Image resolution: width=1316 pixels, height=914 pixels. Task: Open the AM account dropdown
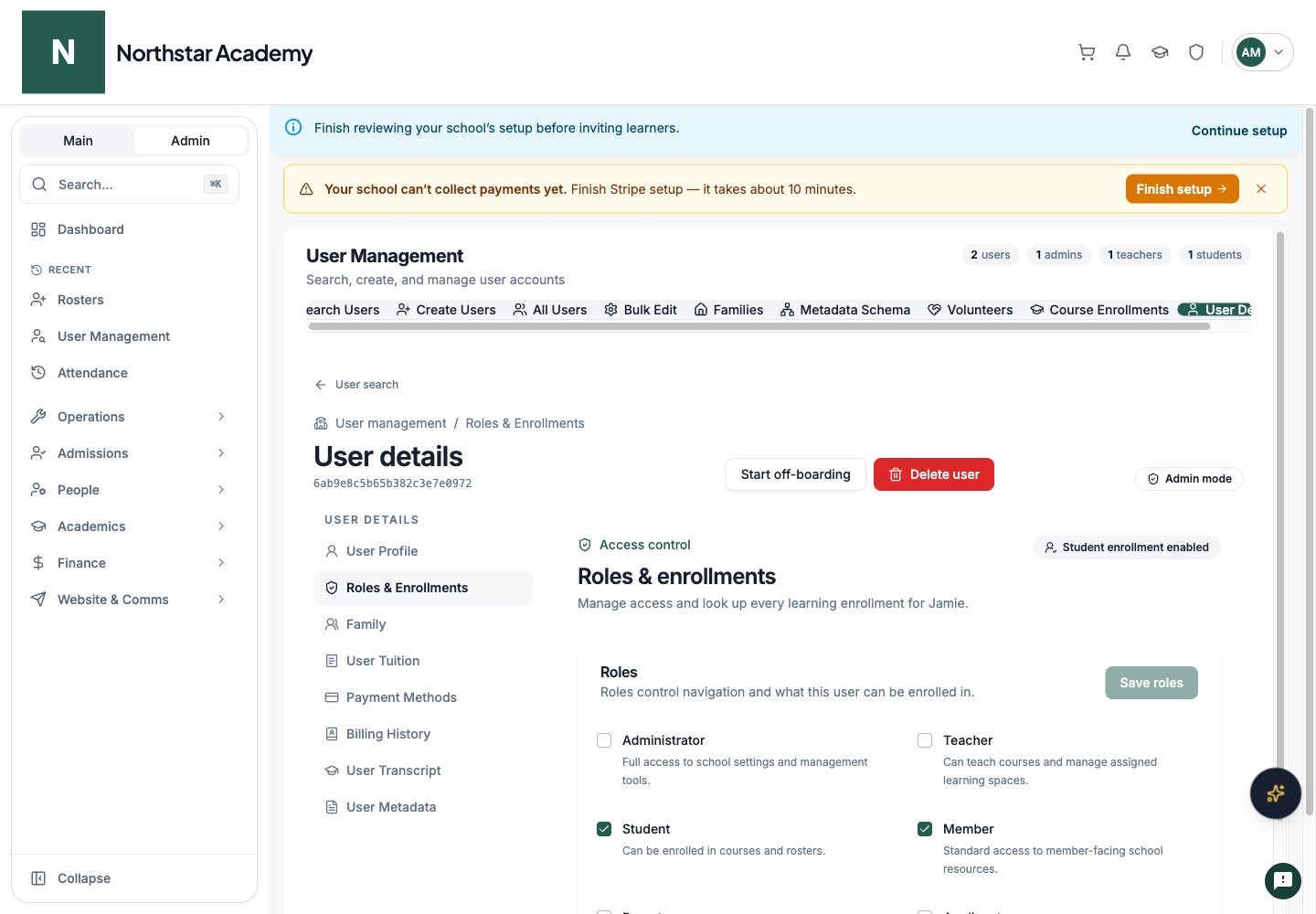(1262, 52)
